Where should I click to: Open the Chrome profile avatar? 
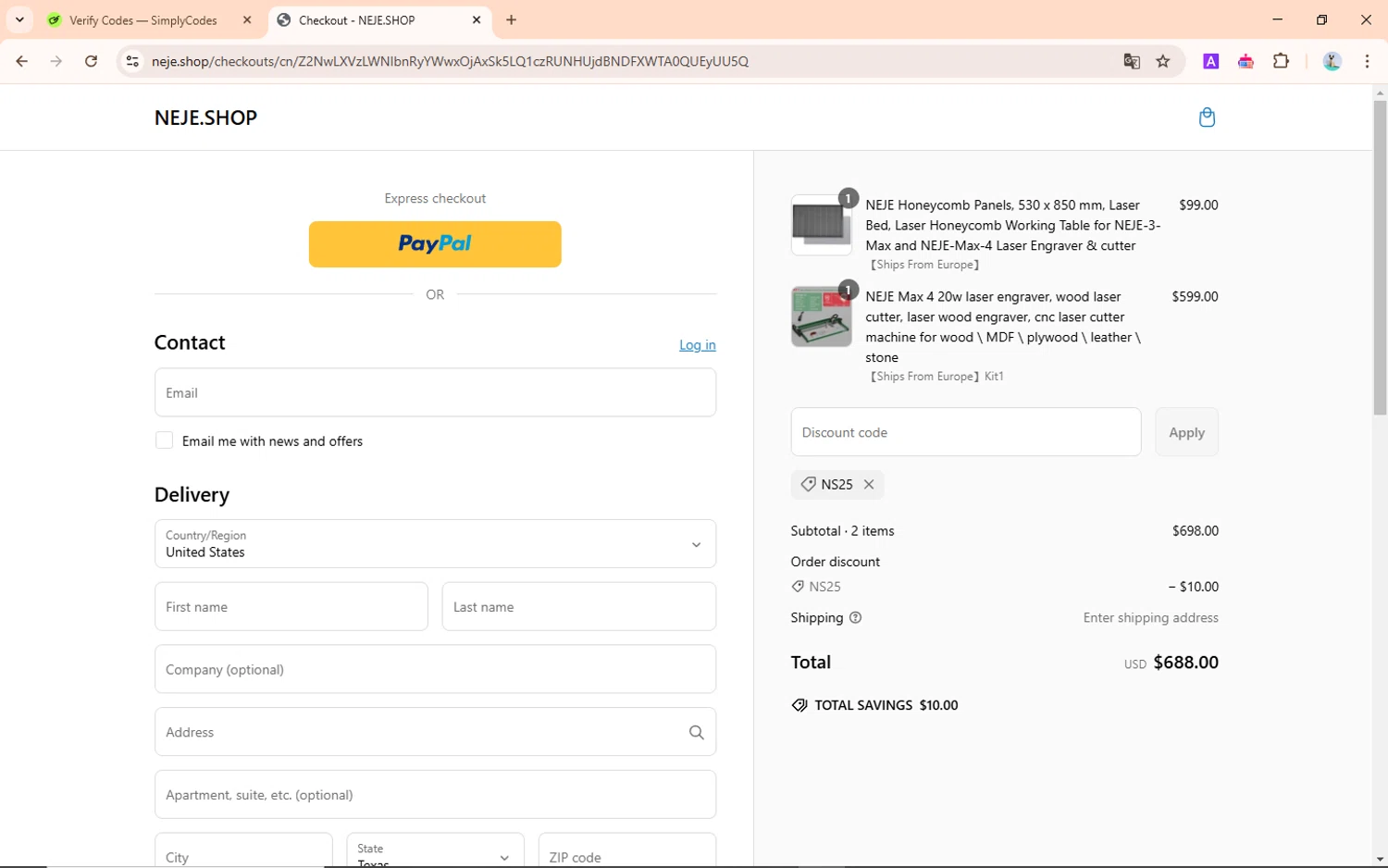1332,61
